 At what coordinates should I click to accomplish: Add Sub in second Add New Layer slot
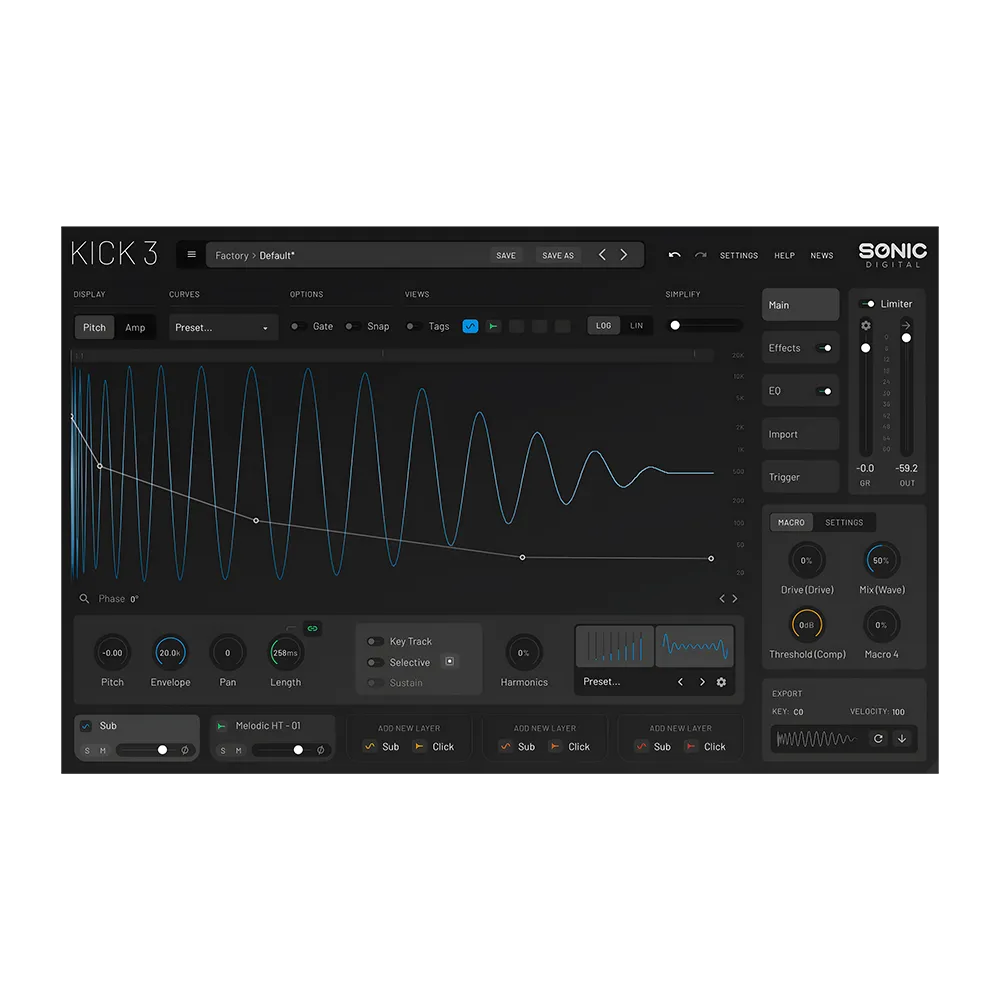517,746
